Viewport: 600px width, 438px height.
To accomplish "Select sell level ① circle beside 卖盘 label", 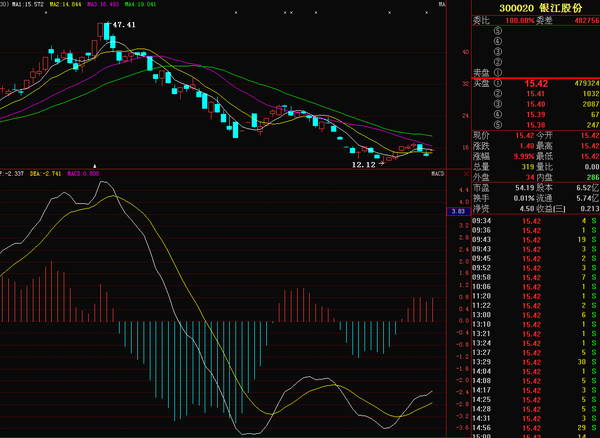I will pyautogui.click(x=497, y=72).
